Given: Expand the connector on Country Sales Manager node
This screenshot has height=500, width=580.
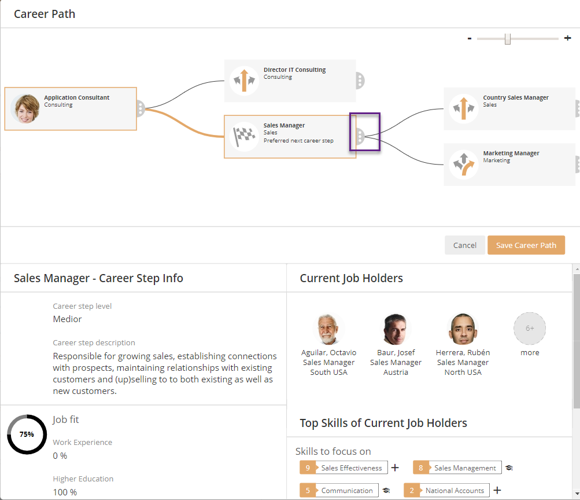Looking at the screenshot, I should (577, 108).
